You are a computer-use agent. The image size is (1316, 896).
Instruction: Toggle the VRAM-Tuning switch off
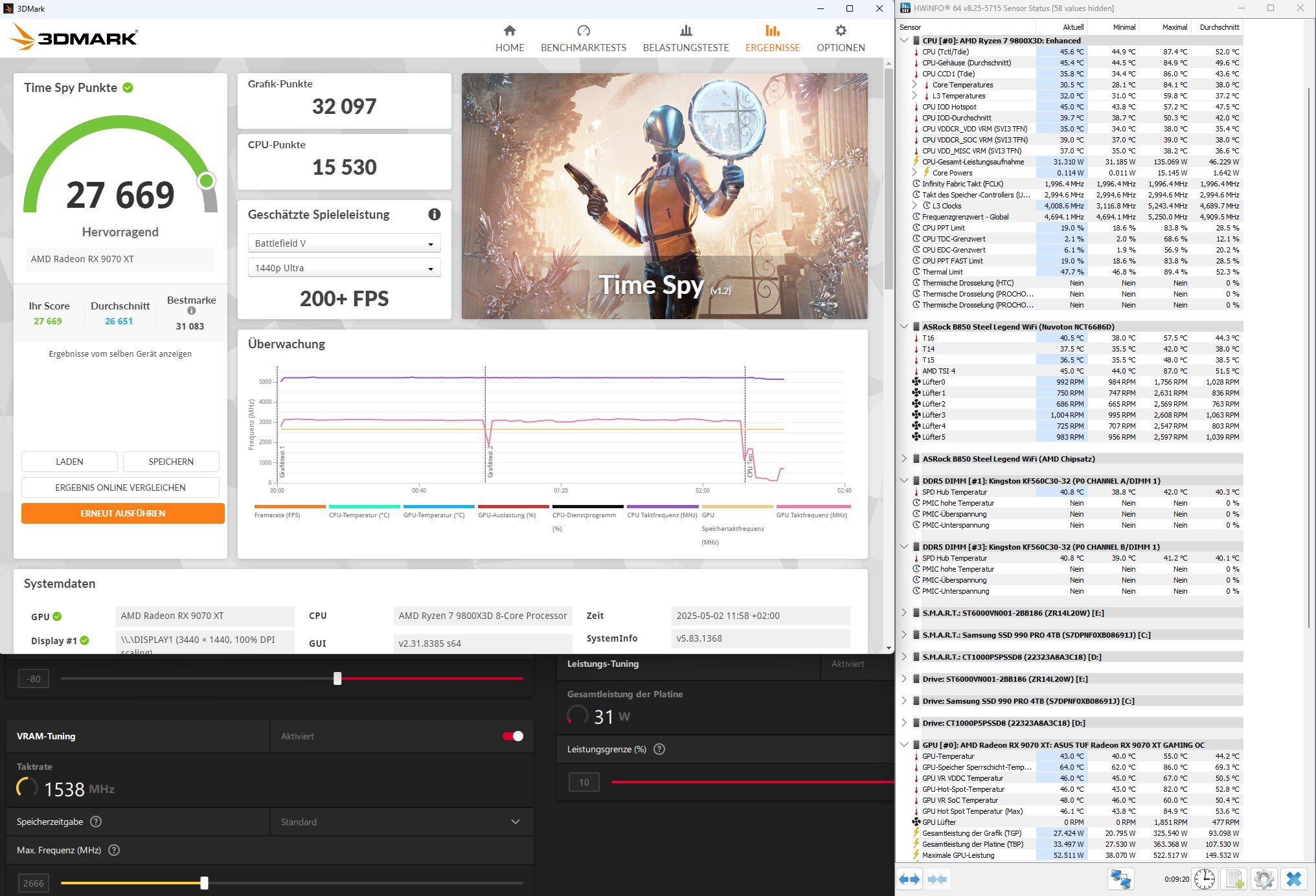pyautogui.click(x=513, y=736)
